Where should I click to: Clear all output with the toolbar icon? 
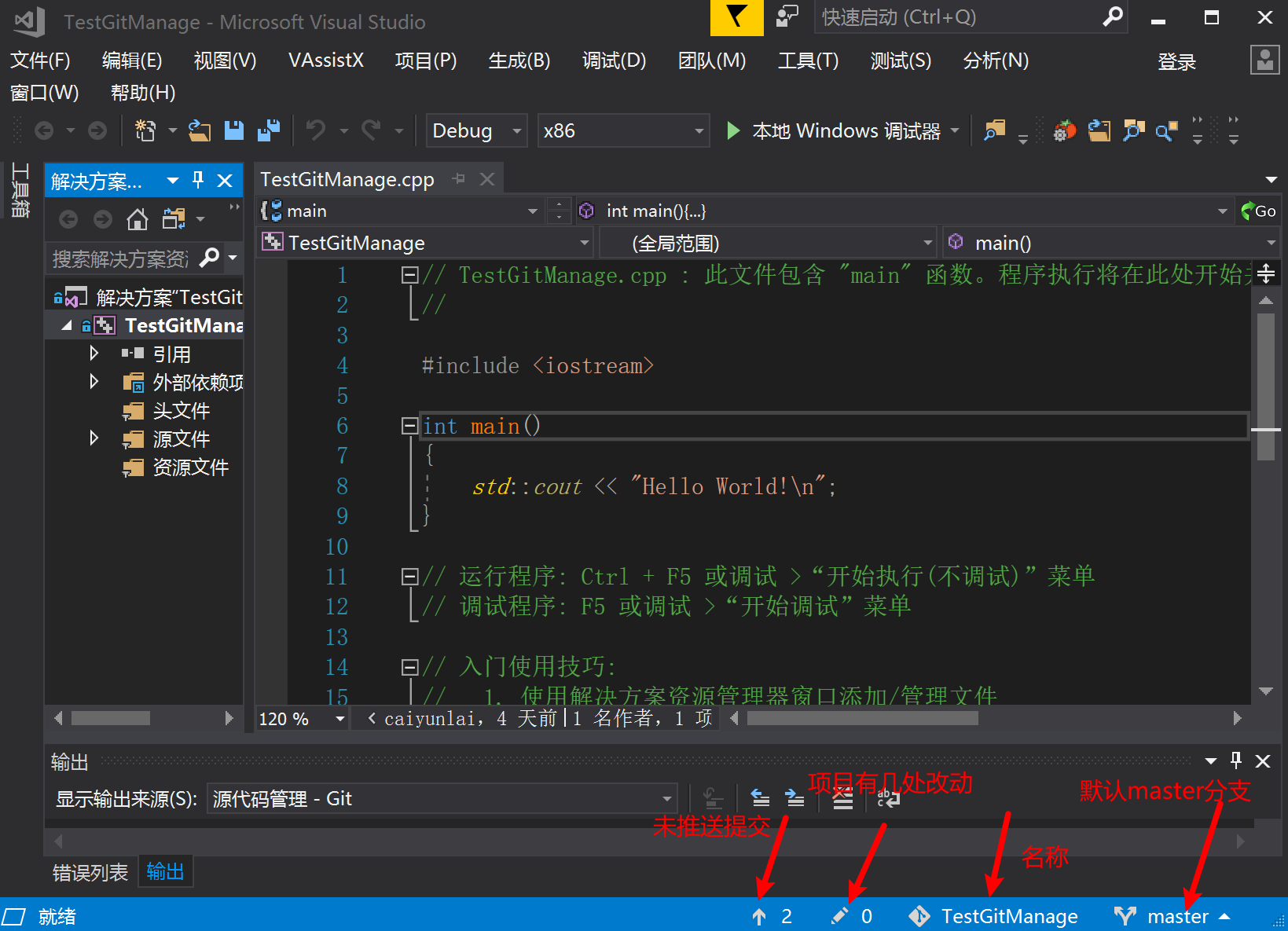[x=843, y=799]
